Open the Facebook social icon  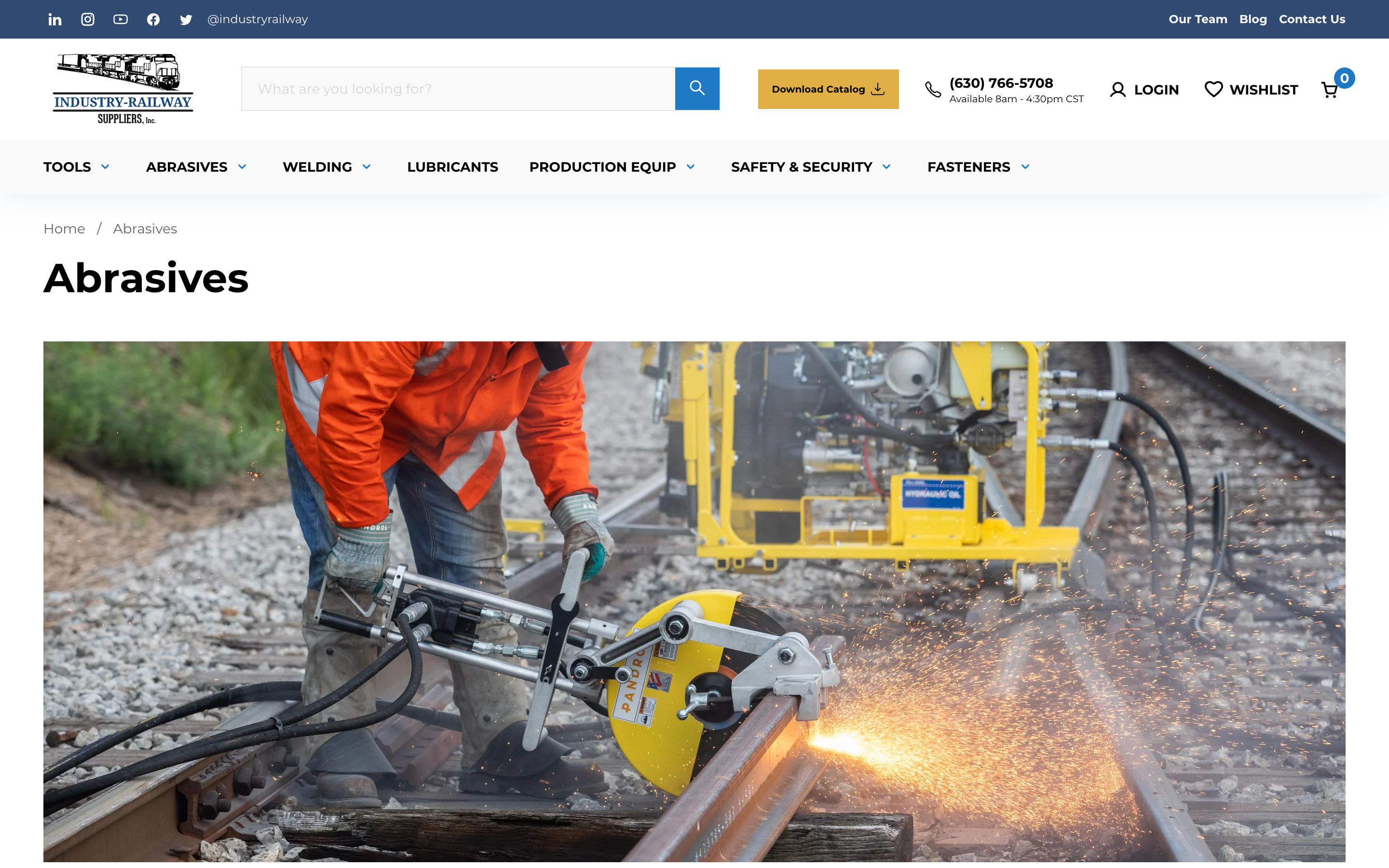pos(153,19)
